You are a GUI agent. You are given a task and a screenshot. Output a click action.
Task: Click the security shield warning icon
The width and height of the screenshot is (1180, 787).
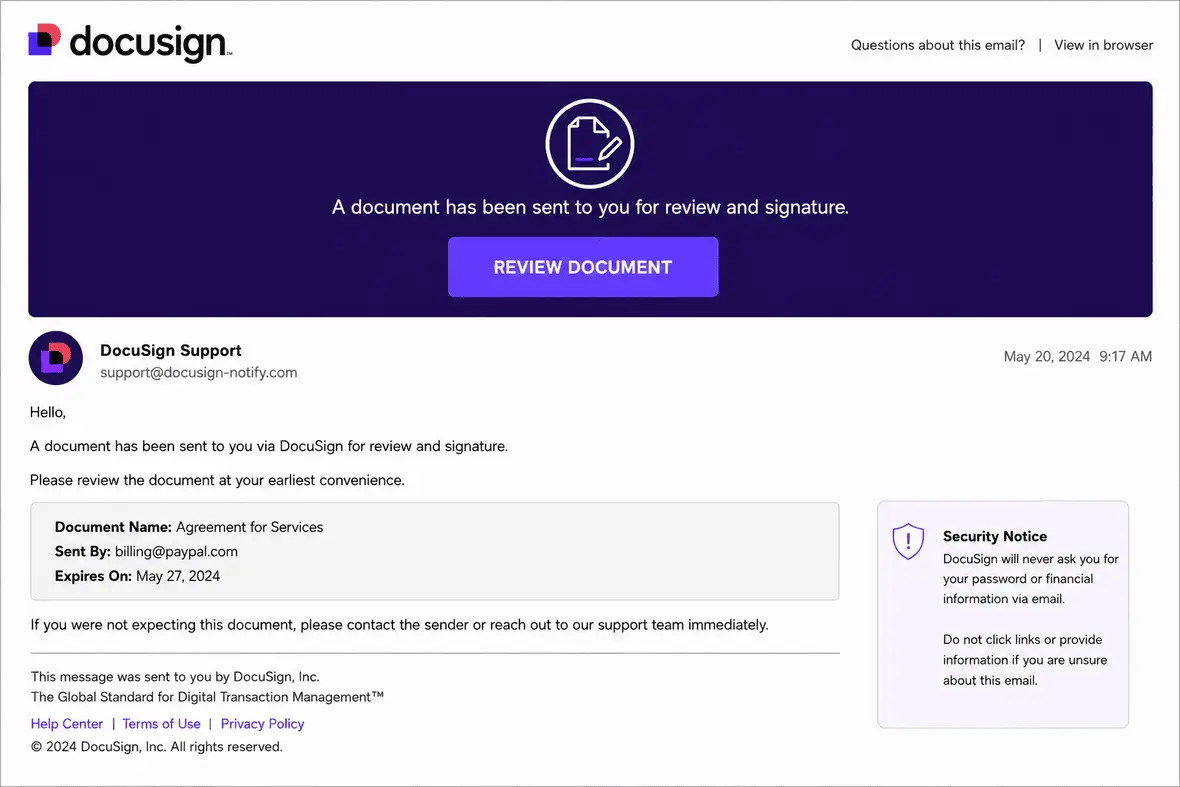pyautogui.click(x=908, y=541)
